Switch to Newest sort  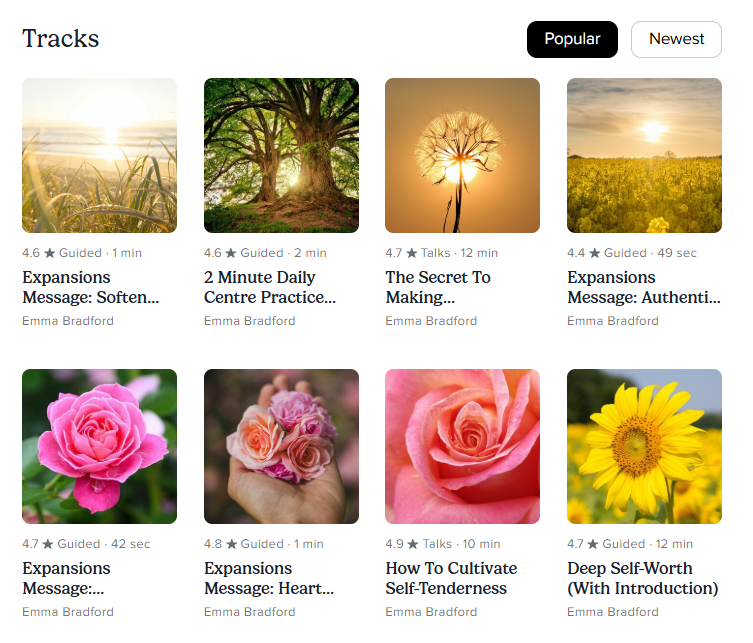(x=676, y=39)
